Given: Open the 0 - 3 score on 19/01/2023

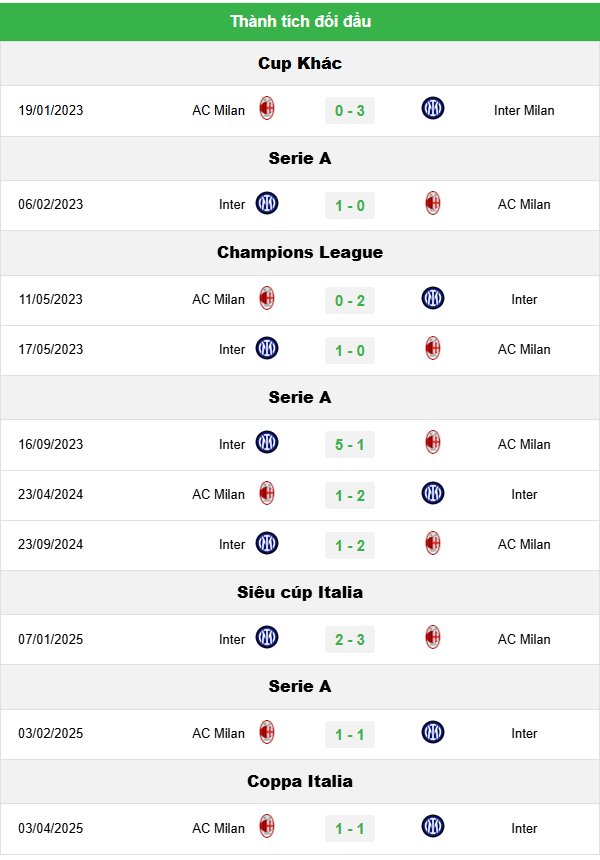Looking at the screenshot, I should 350,110.
